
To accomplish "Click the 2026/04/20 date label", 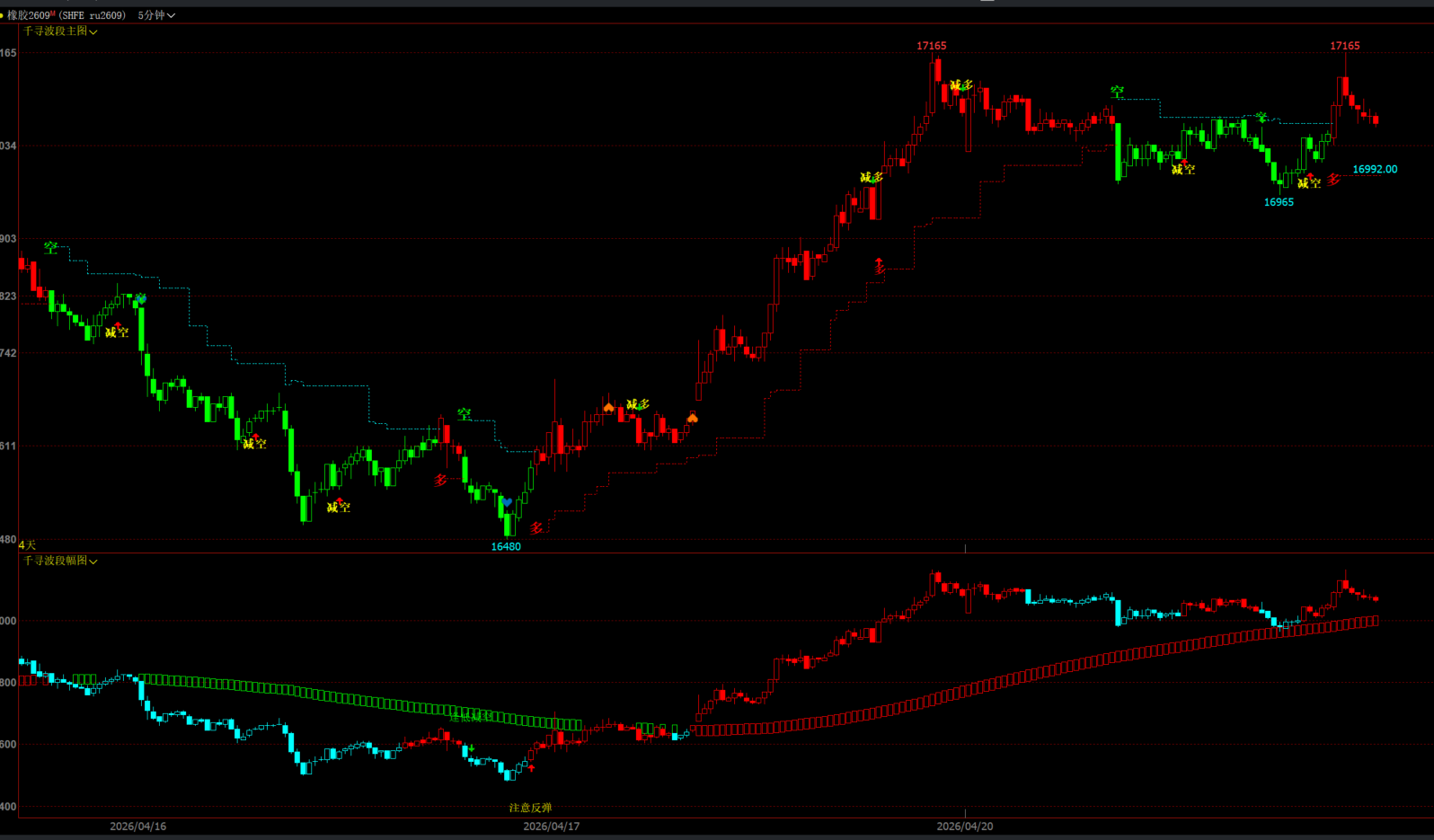I will [x=964, y=827].
